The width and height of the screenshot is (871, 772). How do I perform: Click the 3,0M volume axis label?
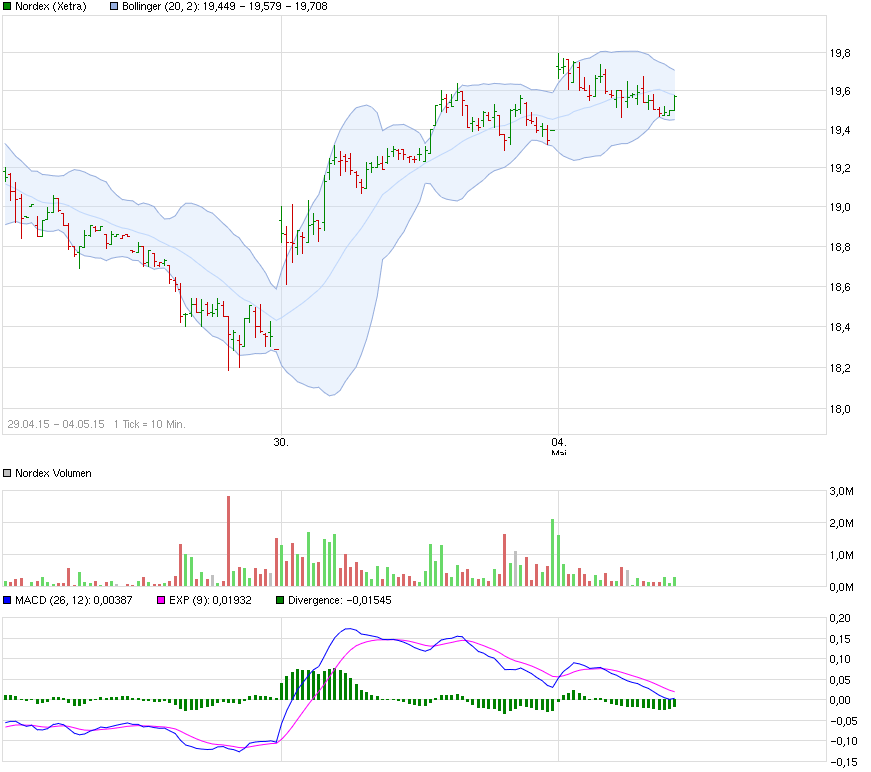click(842, 491)
